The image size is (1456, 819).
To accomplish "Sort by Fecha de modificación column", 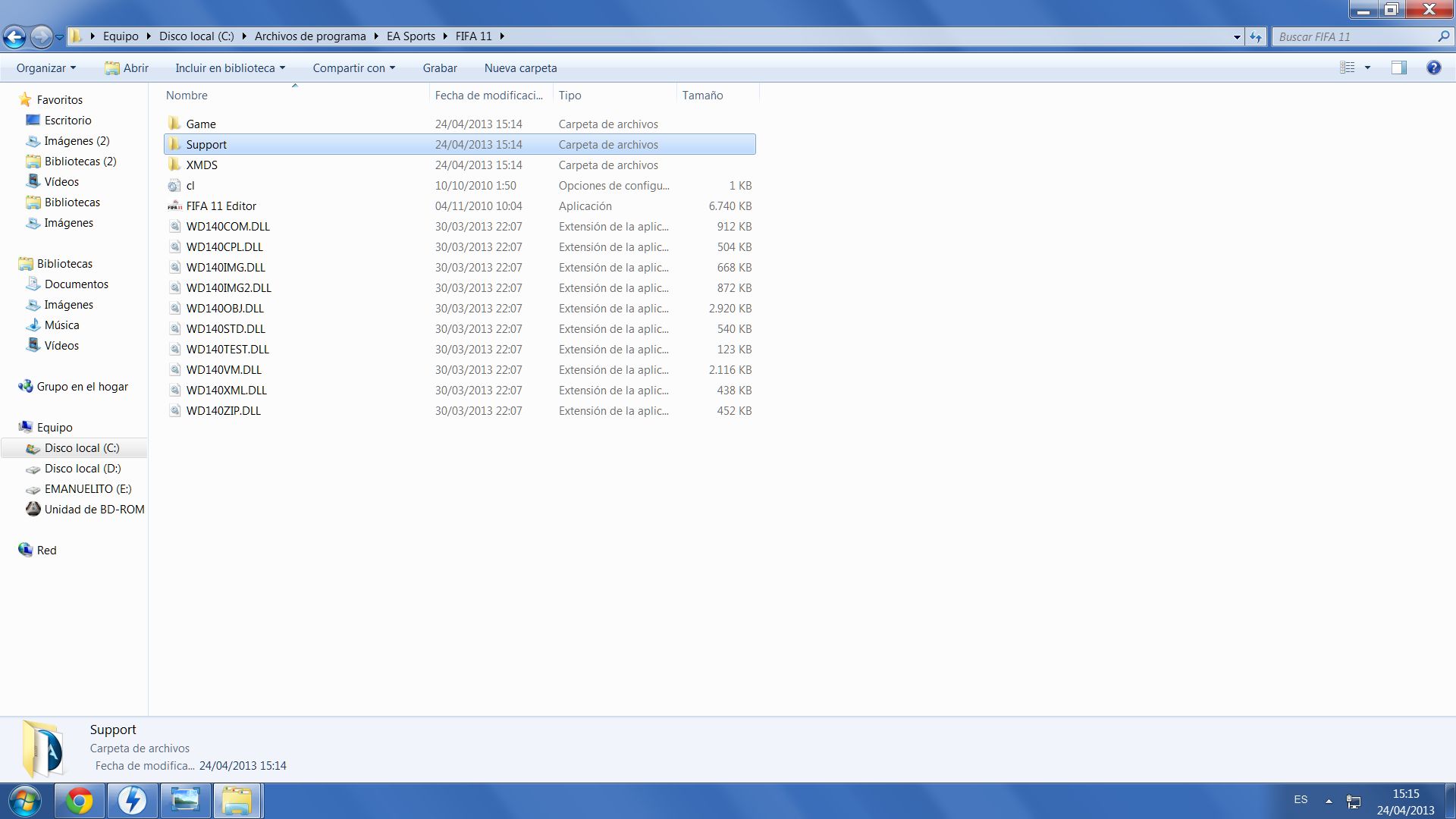I will click(491, 95).
